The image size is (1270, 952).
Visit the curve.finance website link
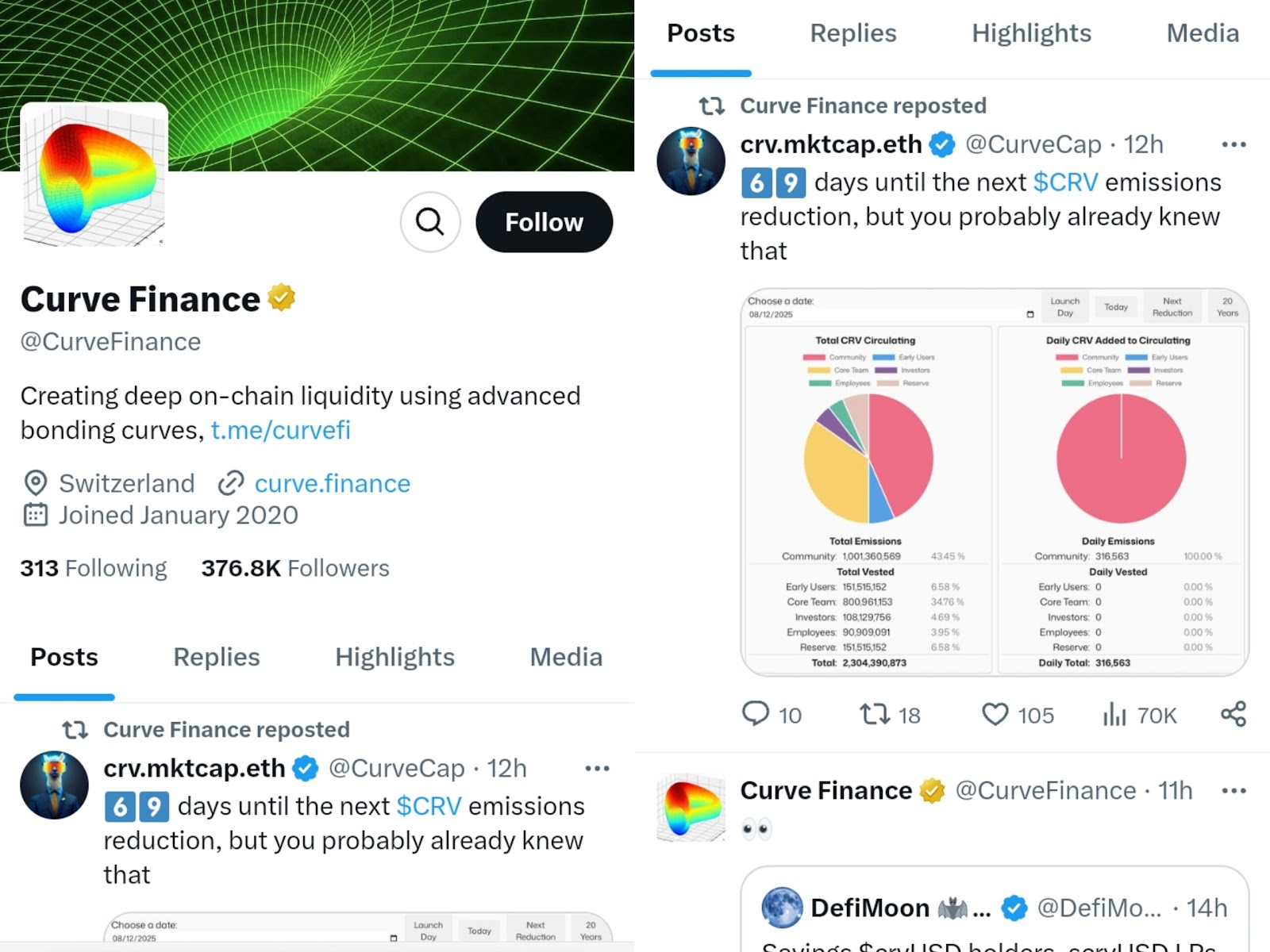tap(333, 483)
